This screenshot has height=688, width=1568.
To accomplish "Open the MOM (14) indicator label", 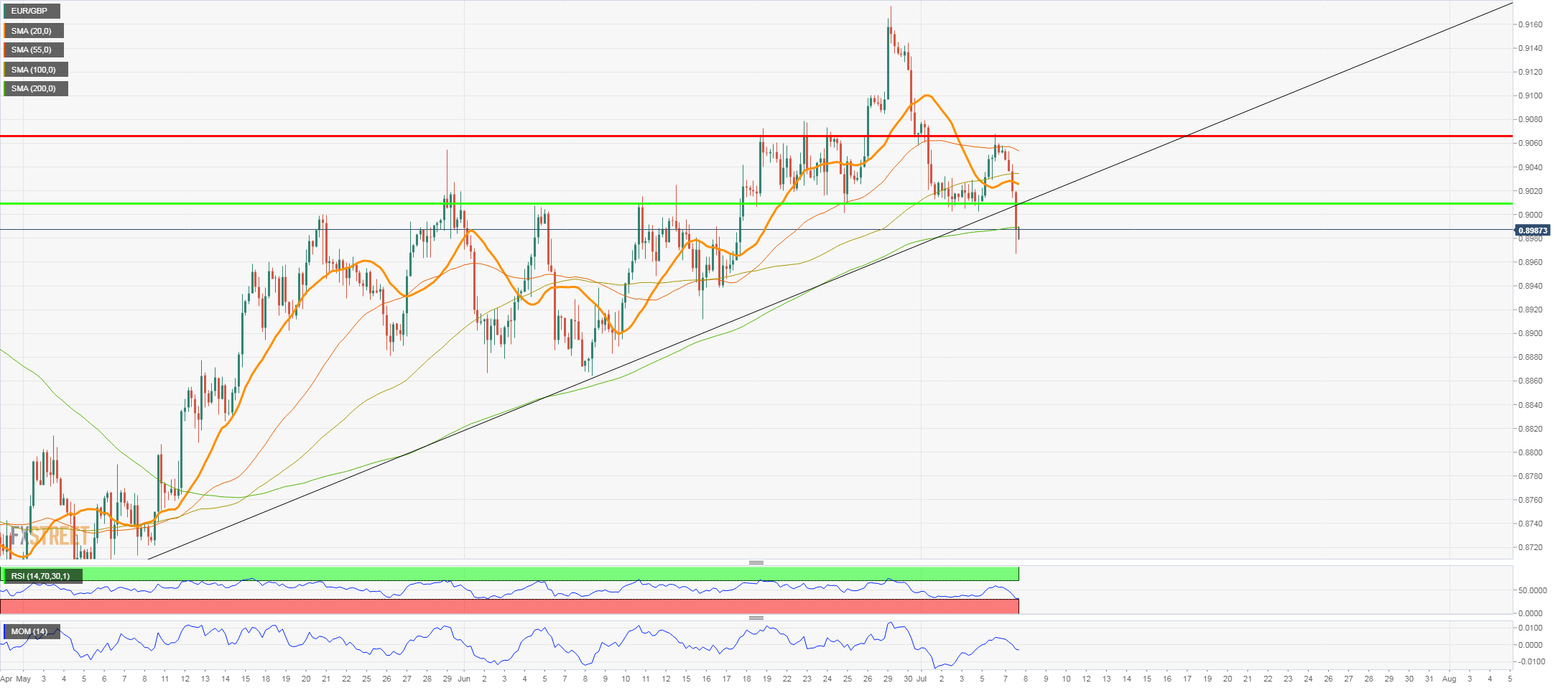I will [x=32, y=632].
